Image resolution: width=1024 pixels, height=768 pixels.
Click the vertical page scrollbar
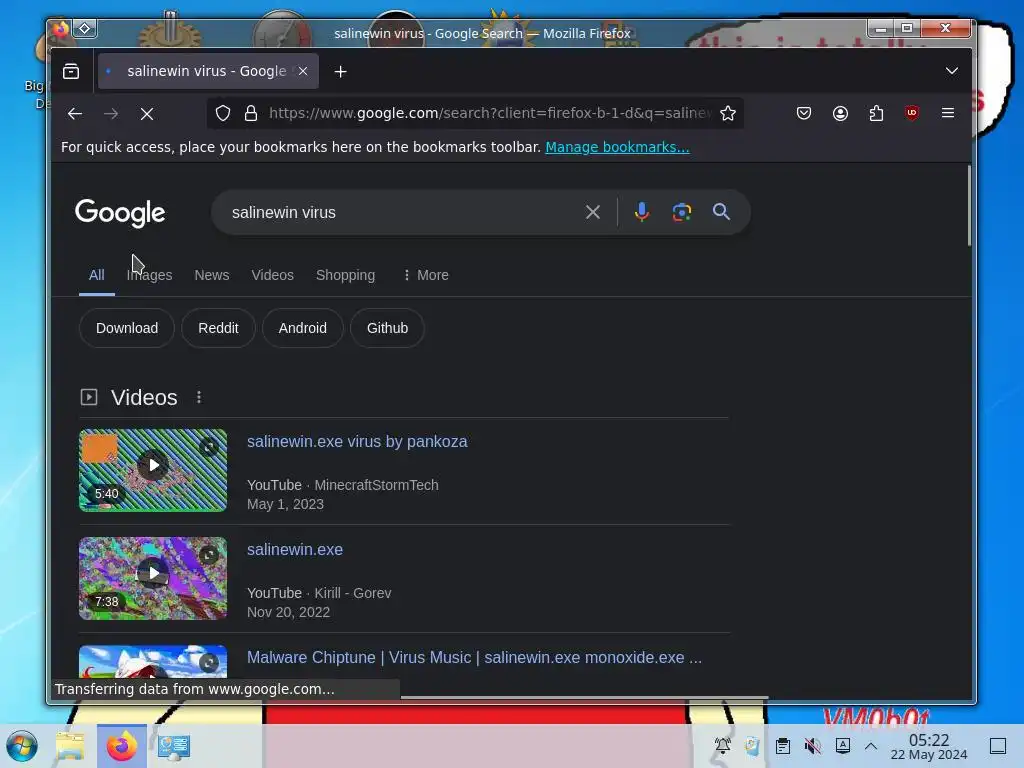coord(968,206)
